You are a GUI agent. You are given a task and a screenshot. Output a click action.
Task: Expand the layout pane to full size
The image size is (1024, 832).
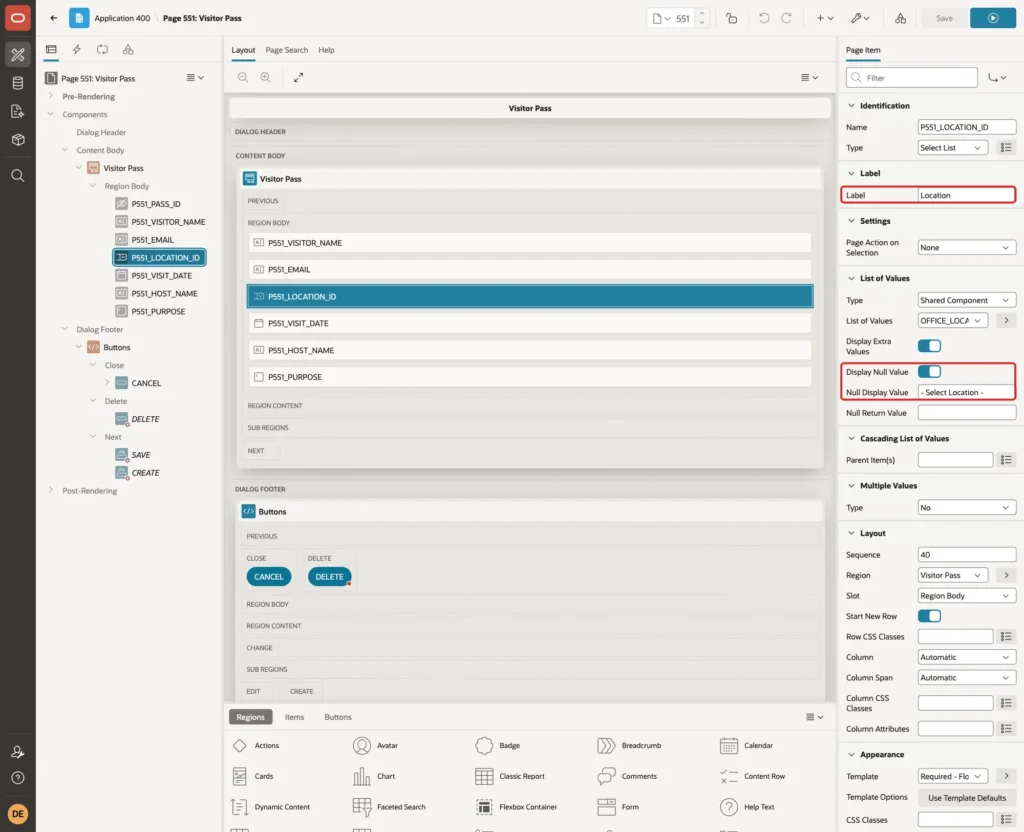coord(298,77)
